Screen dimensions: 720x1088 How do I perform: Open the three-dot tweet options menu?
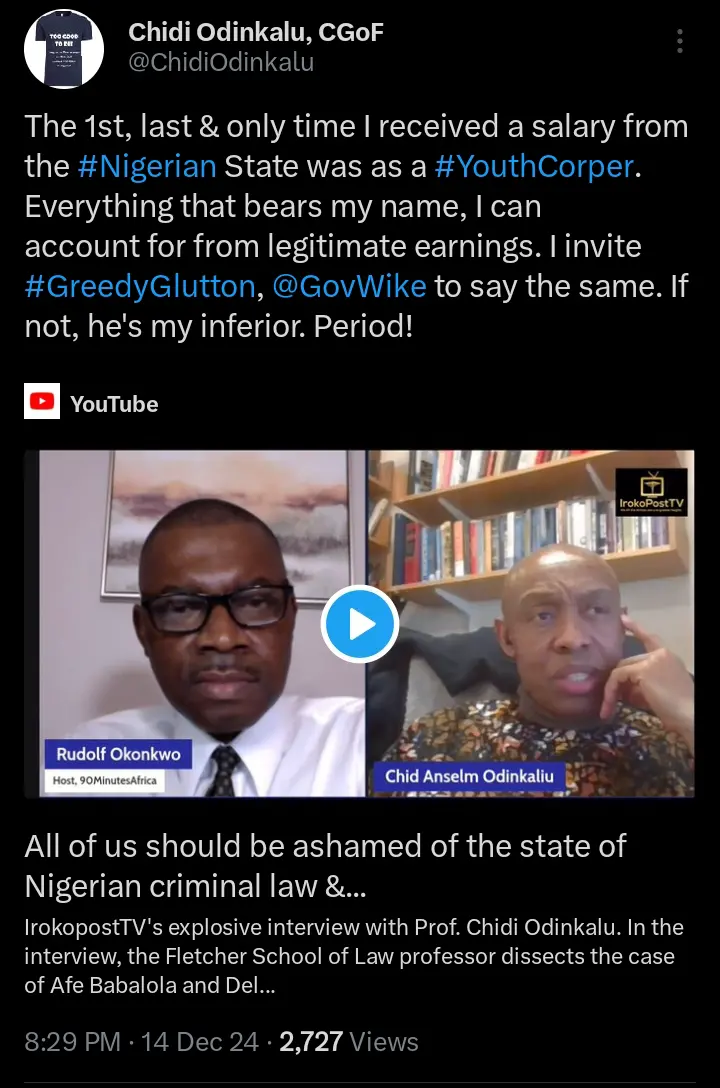tap(680, 42)
